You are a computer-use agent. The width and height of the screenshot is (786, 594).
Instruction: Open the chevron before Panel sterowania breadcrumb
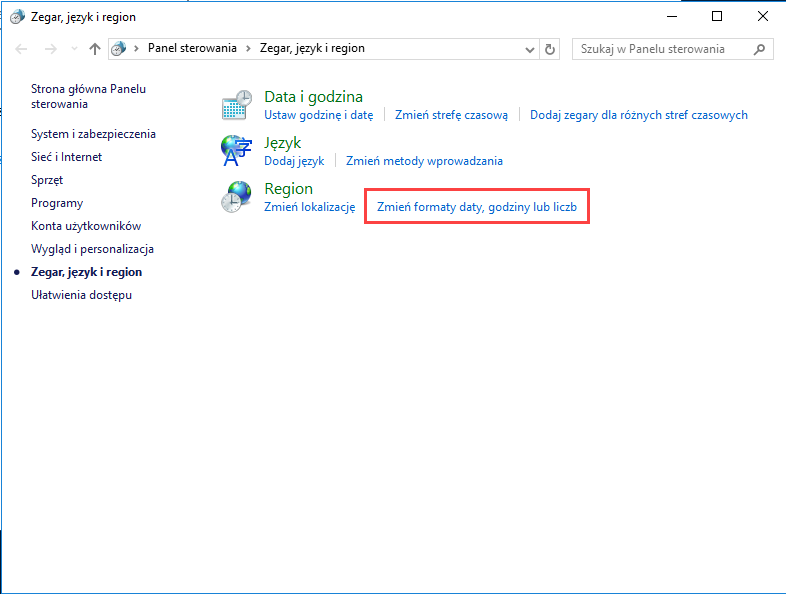(136, 48)
